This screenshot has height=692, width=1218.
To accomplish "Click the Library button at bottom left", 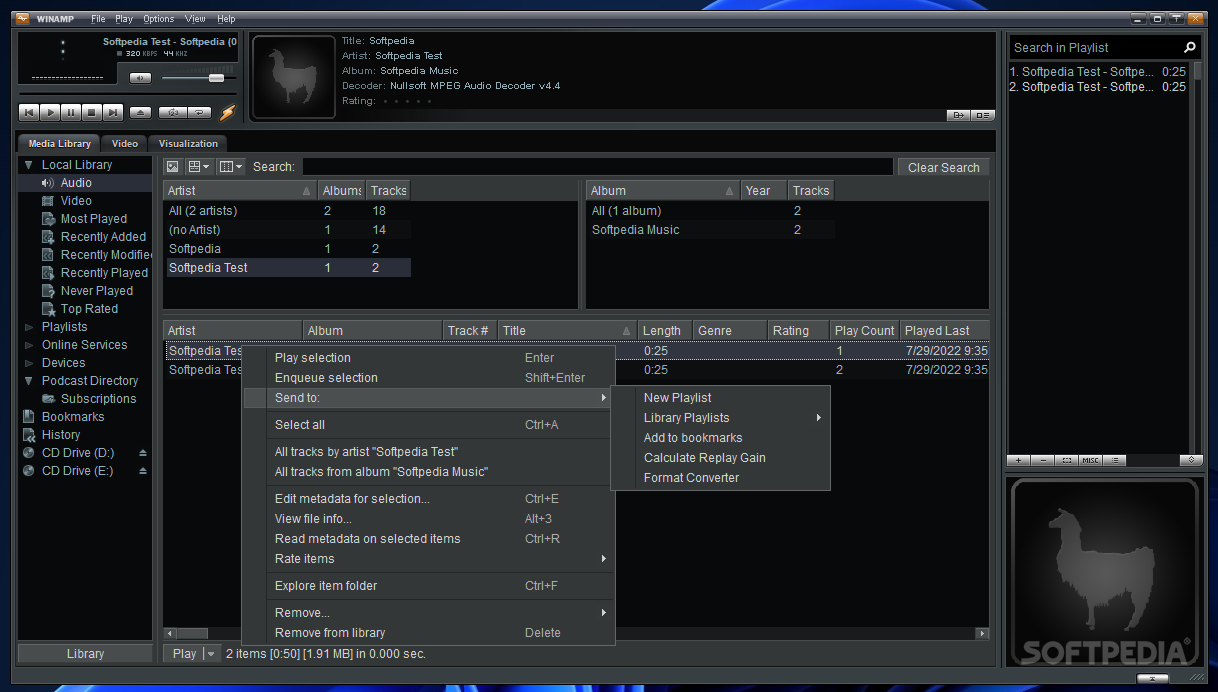I will (85, 654).
